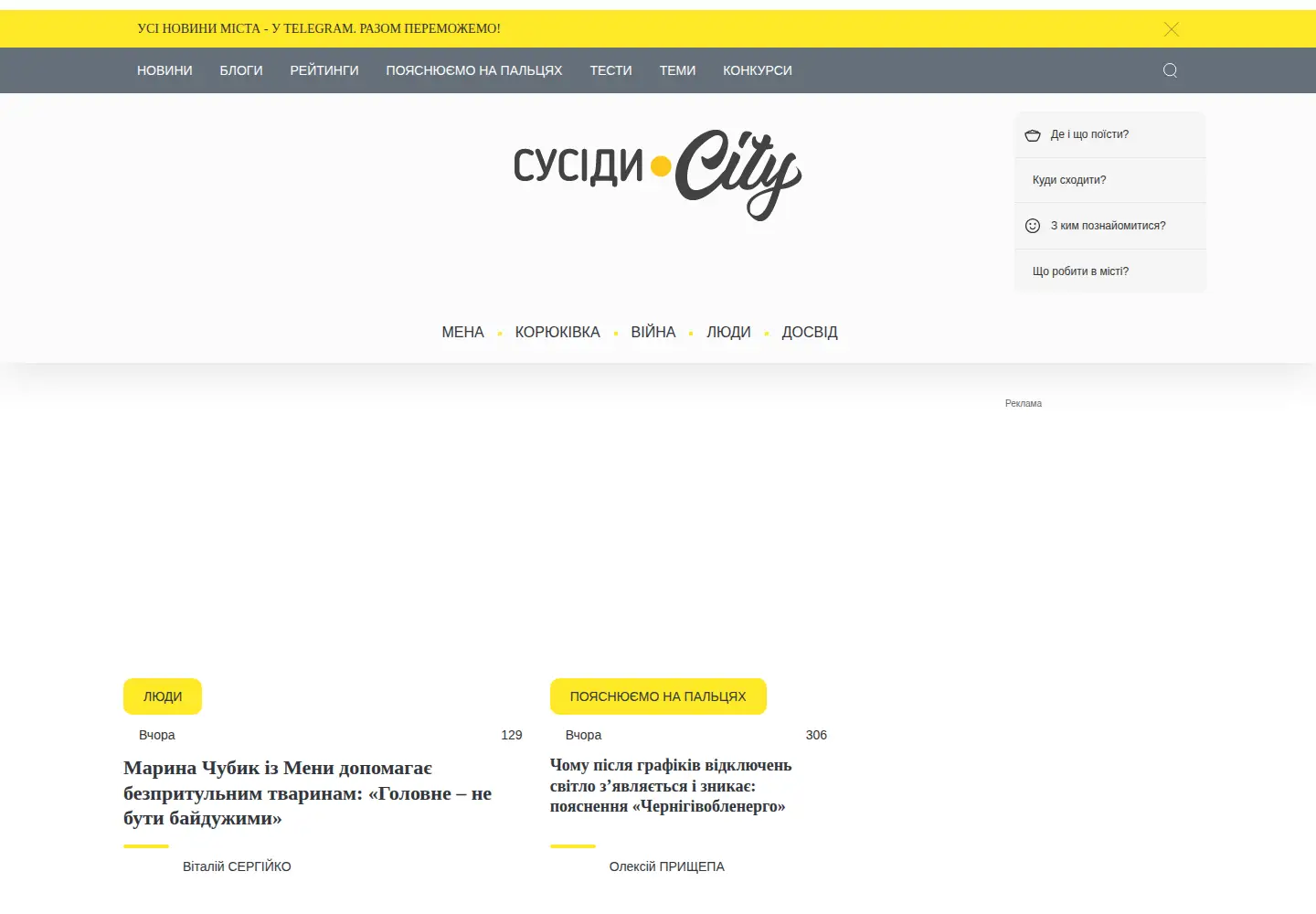Click the yellow ЛЮДИ tag button
Screen dimensions: 1316x914
tap(163, 696)
